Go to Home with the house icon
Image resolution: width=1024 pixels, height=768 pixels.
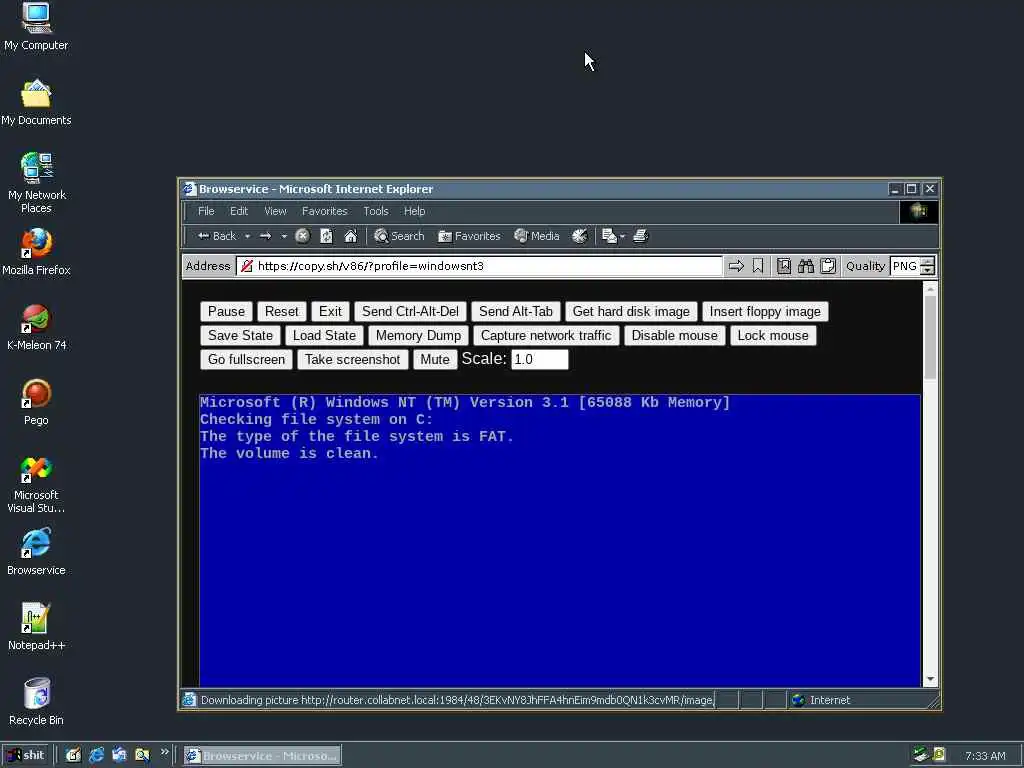click(351, 236)
